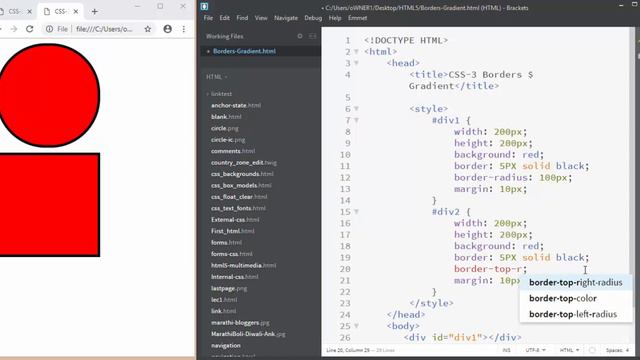
Task: Open the Navigate menu
Action: coord(286,18)
